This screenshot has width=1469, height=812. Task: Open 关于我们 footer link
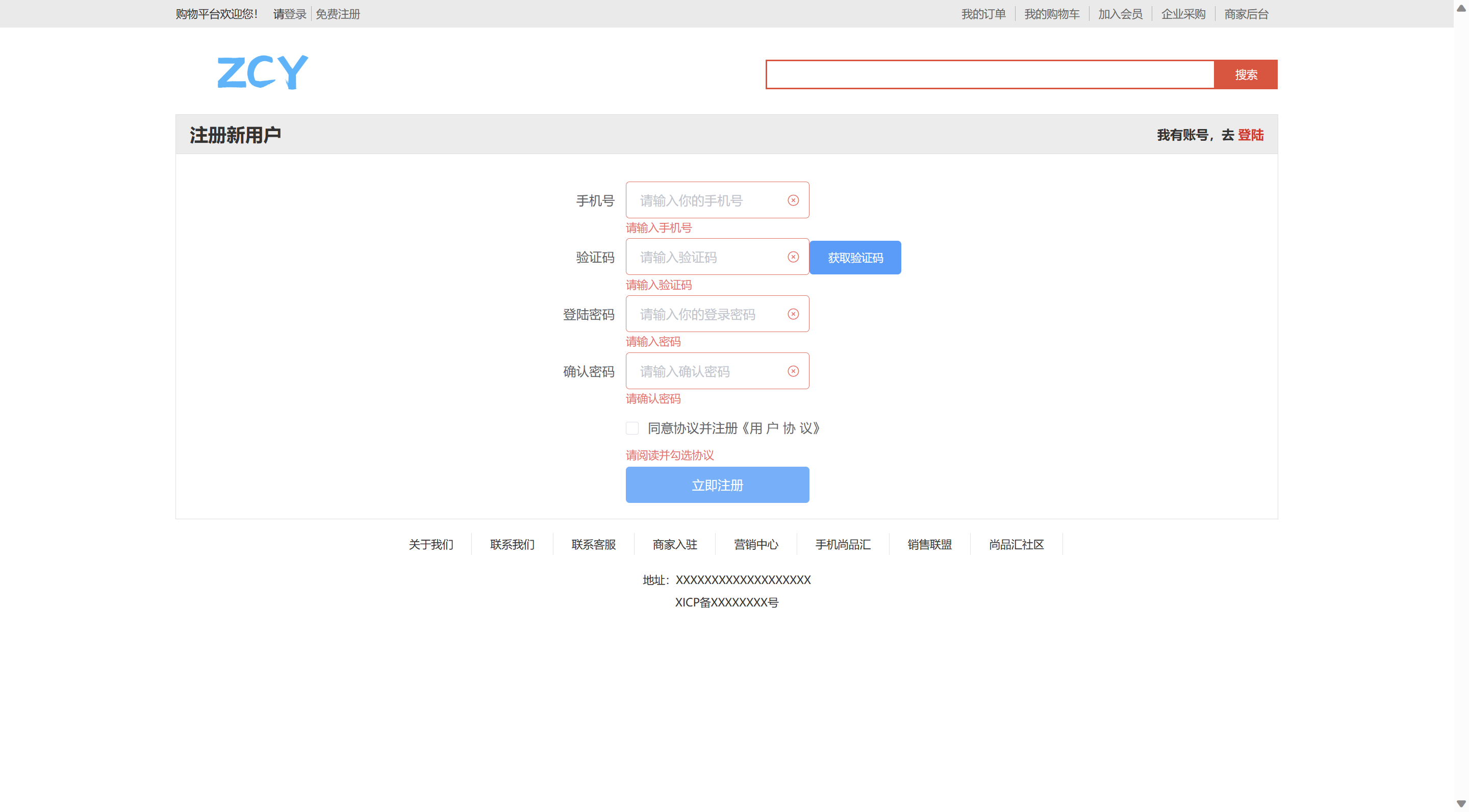coord(430,545)
